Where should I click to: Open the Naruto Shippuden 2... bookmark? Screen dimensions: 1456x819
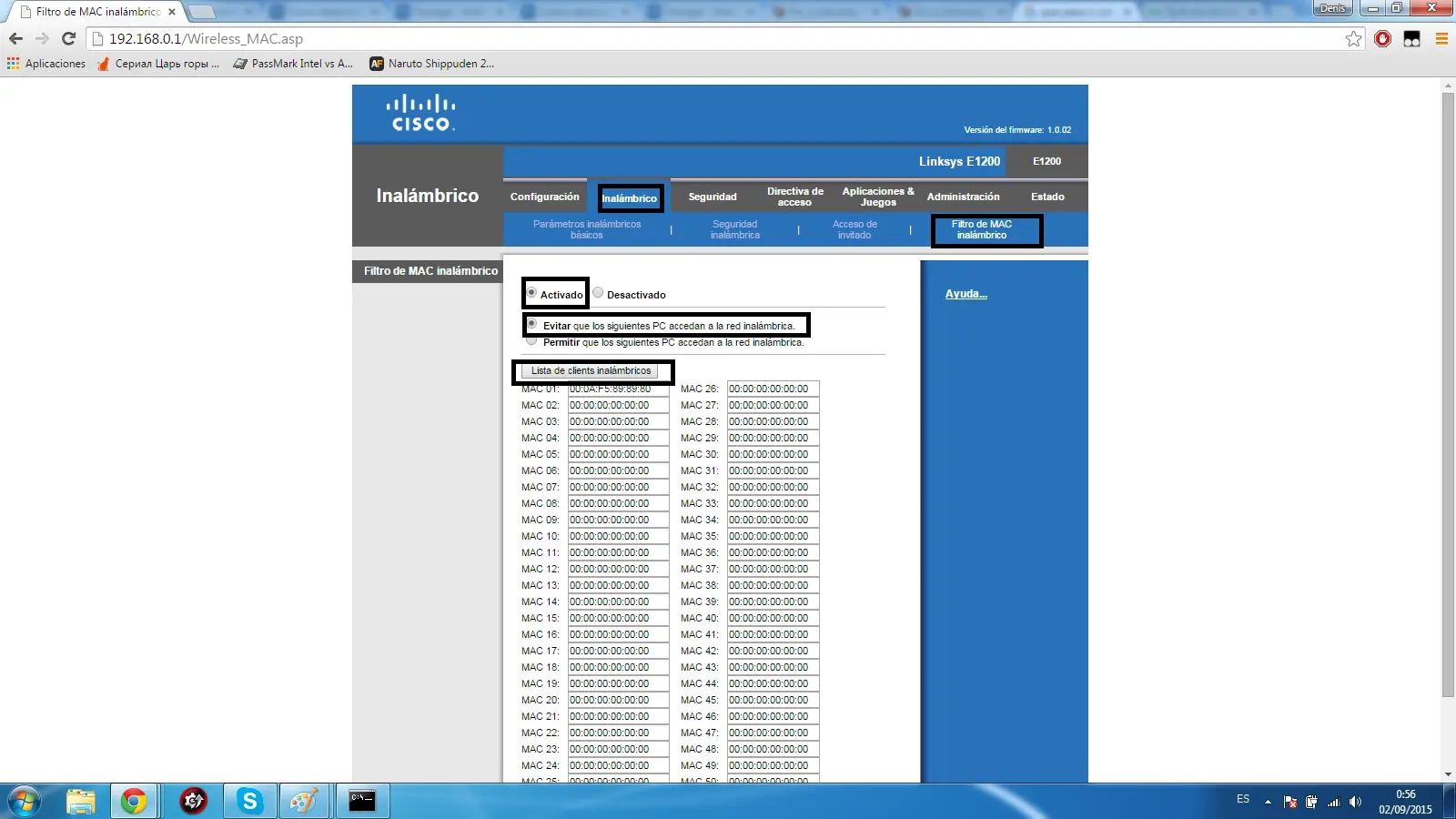432,64
